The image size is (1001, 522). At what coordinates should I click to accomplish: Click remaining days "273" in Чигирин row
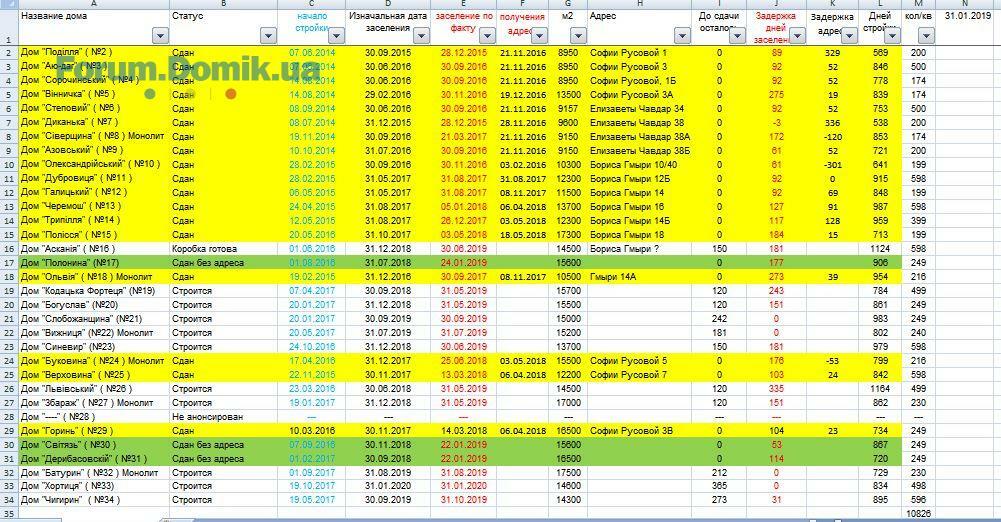click(x=719, y=500)
